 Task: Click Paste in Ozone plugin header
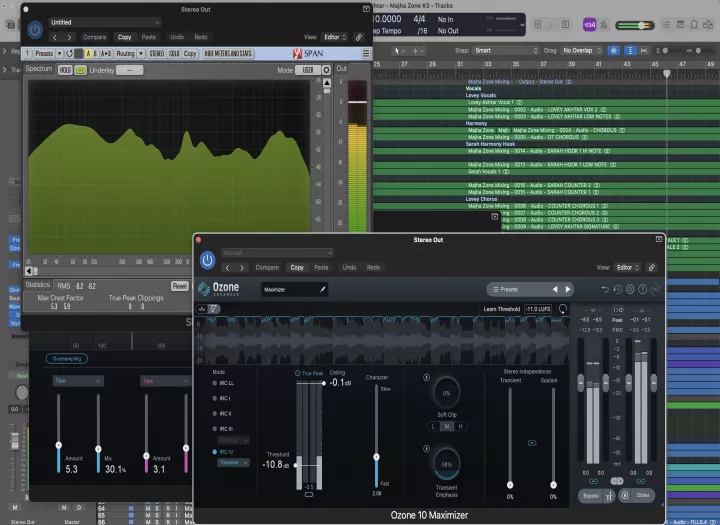321,267
